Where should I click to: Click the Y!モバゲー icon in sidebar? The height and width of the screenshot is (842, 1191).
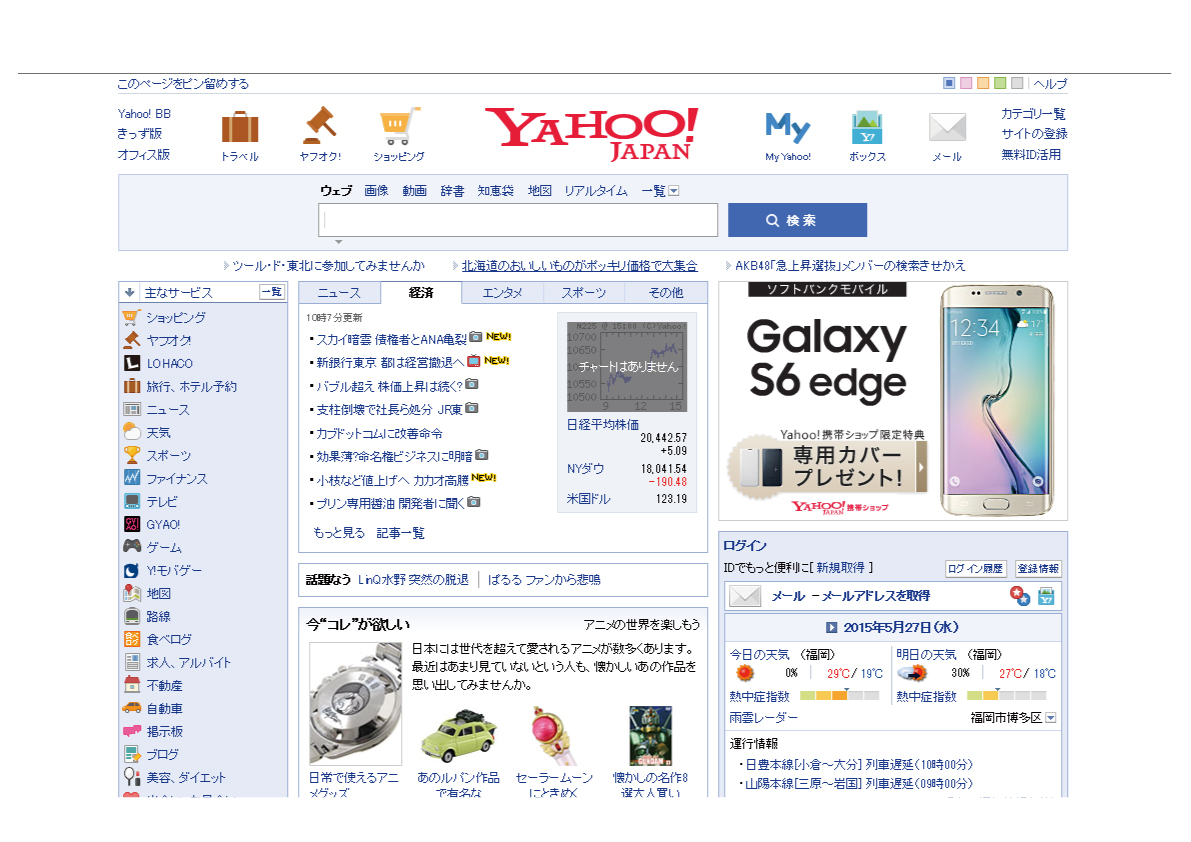(x=132, y=570)
